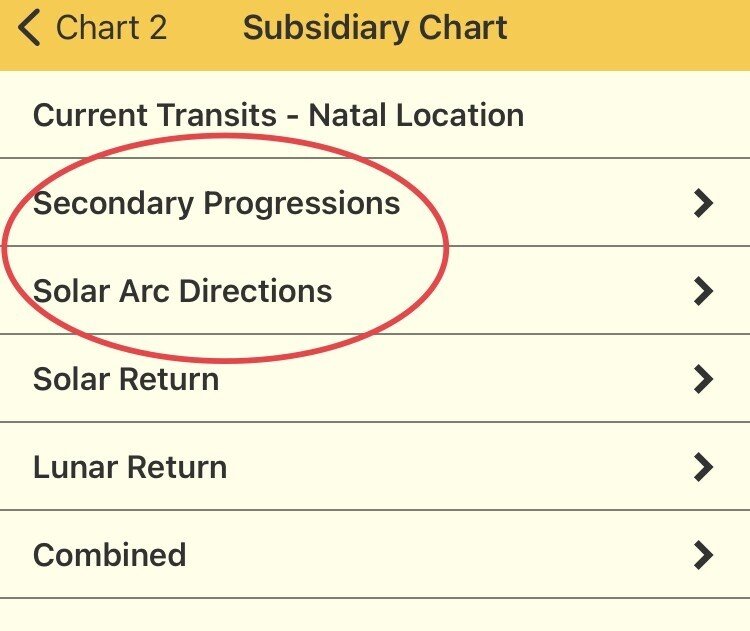Tap blank right end of Current Transits row
This screenshot has height=631, width=750.
point(650,115)
